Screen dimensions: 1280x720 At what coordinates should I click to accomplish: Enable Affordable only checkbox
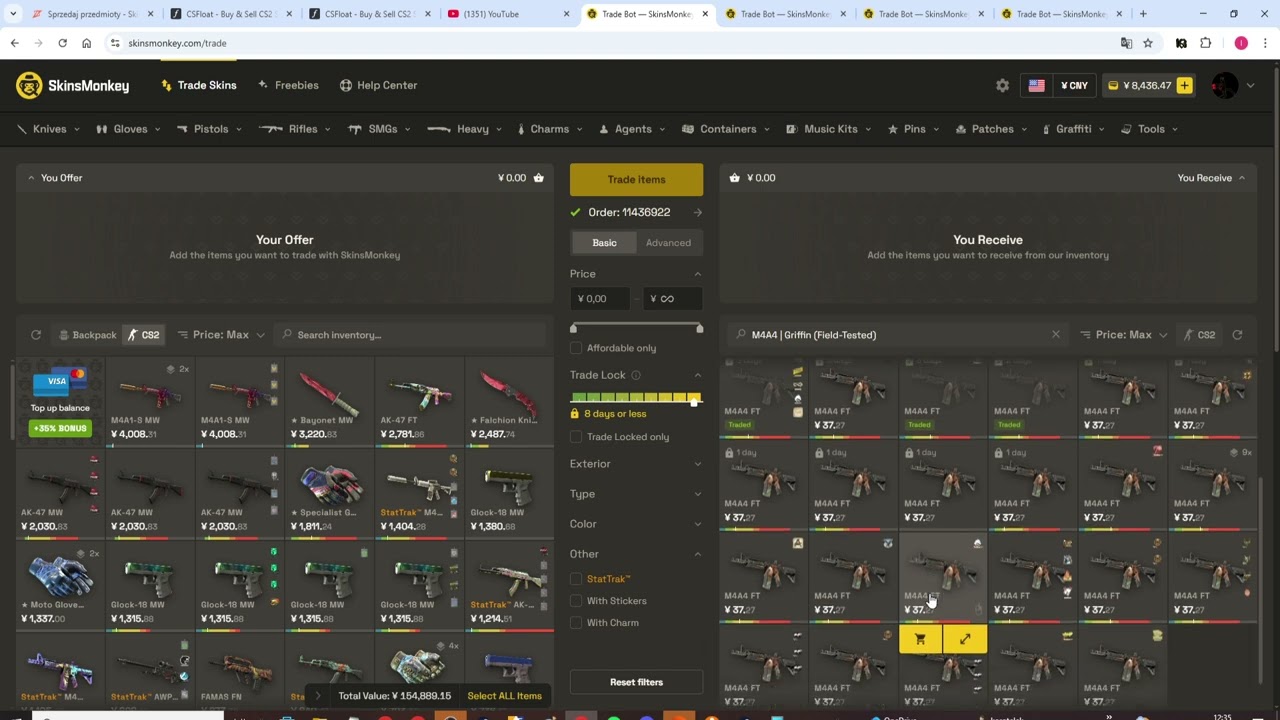click(576, 348)
